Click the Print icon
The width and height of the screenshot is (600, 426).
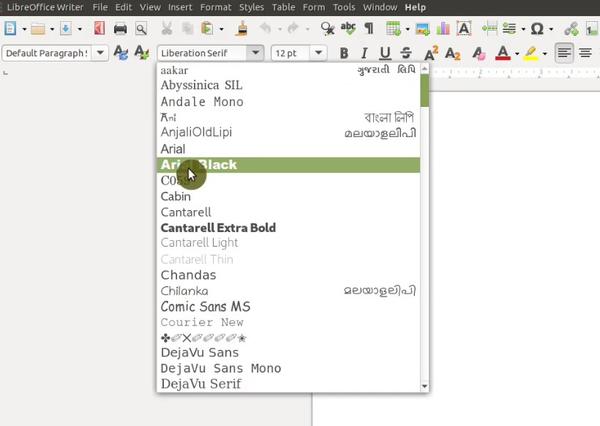point(120,29)
